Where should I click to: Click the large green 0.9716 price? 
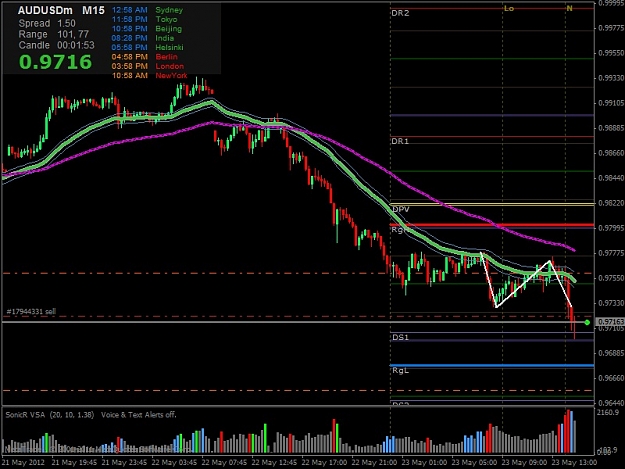[x=55, y=62]
